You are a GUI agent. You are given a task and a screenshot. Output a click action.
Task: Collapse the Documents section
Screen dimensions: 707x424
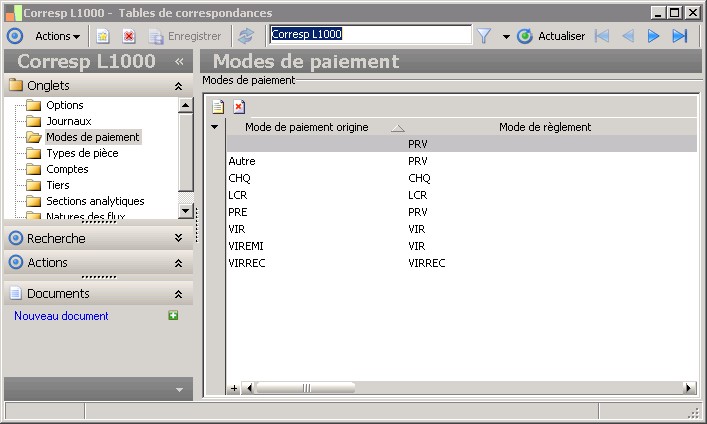(179, 294)
